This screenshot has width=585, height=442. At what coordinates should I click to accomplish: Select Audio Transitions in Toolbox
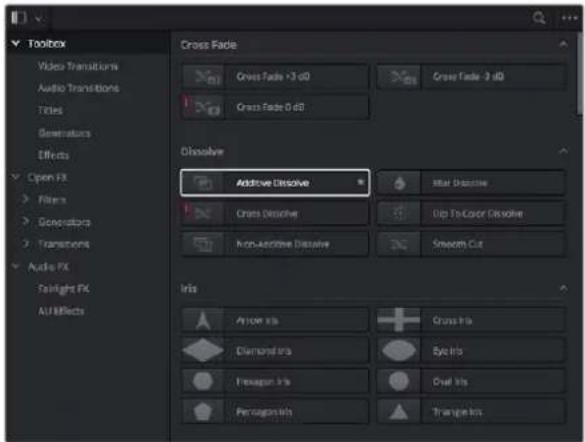[78, 88]
